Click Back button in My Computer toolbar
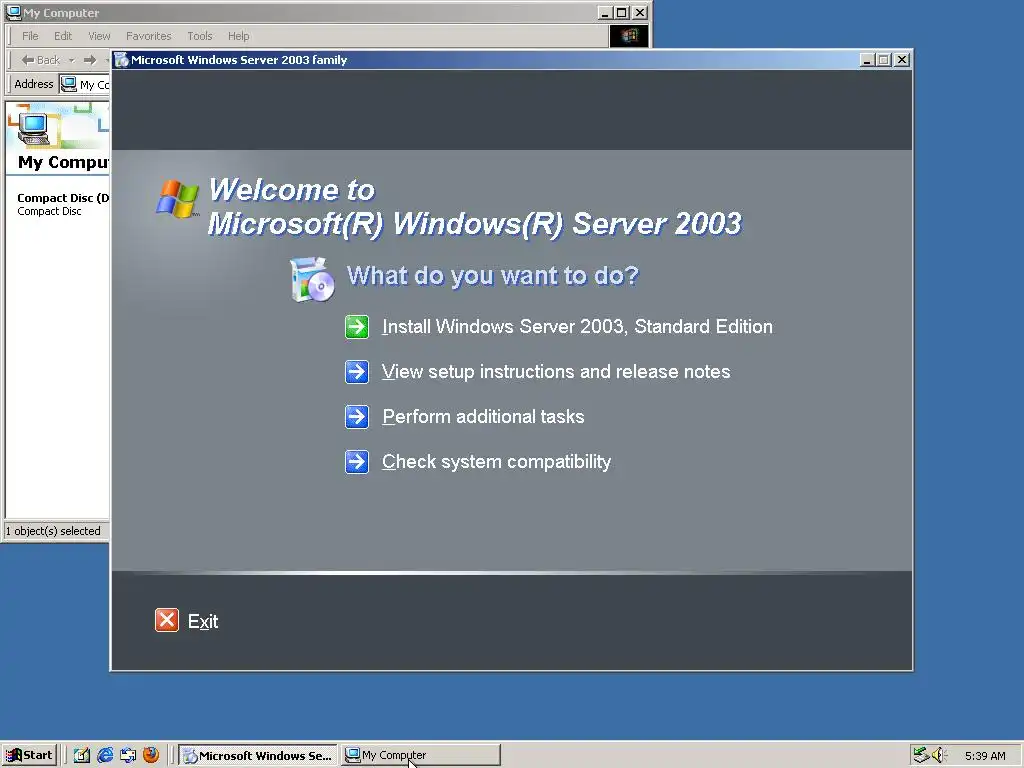The image size is (1024, 768). (x=40, y=60)
